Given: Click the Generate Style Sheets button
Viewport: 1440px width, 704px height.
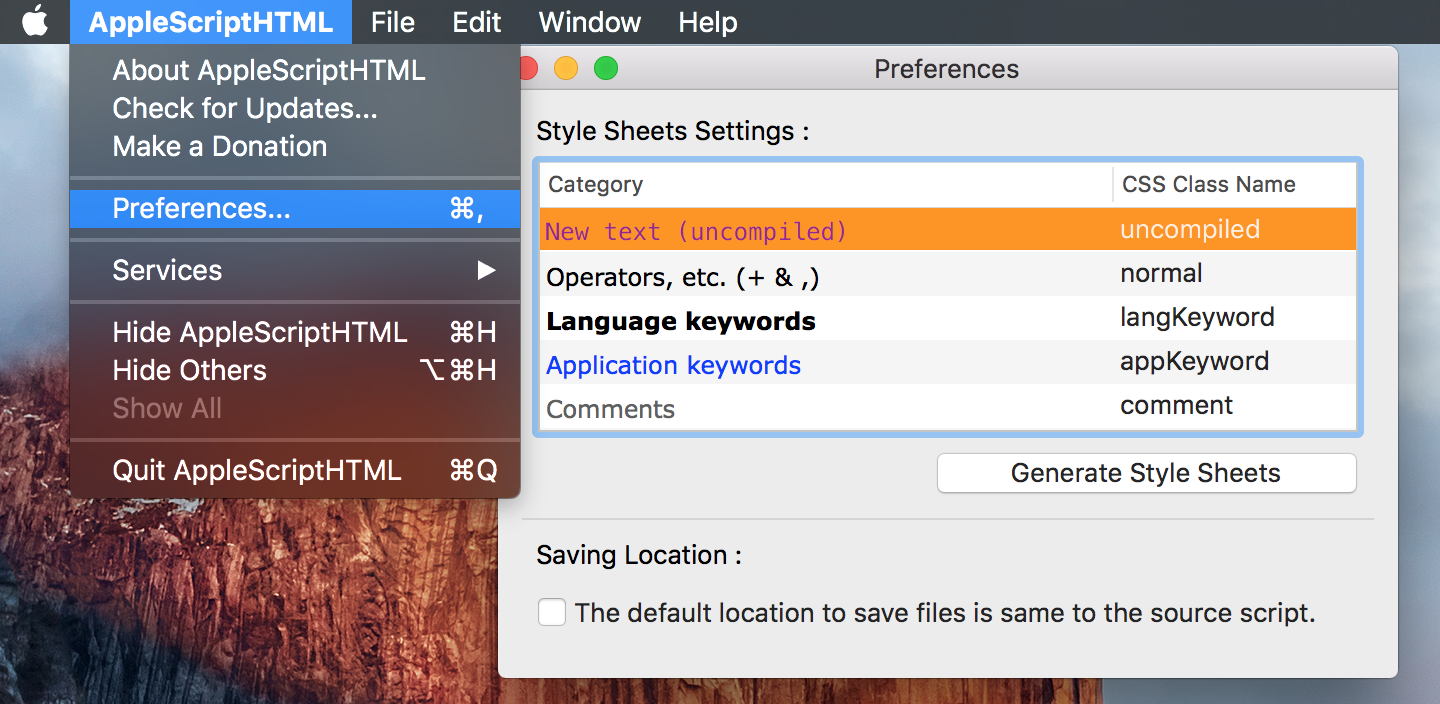Looking at the screenshot, I should [1146, 473].
